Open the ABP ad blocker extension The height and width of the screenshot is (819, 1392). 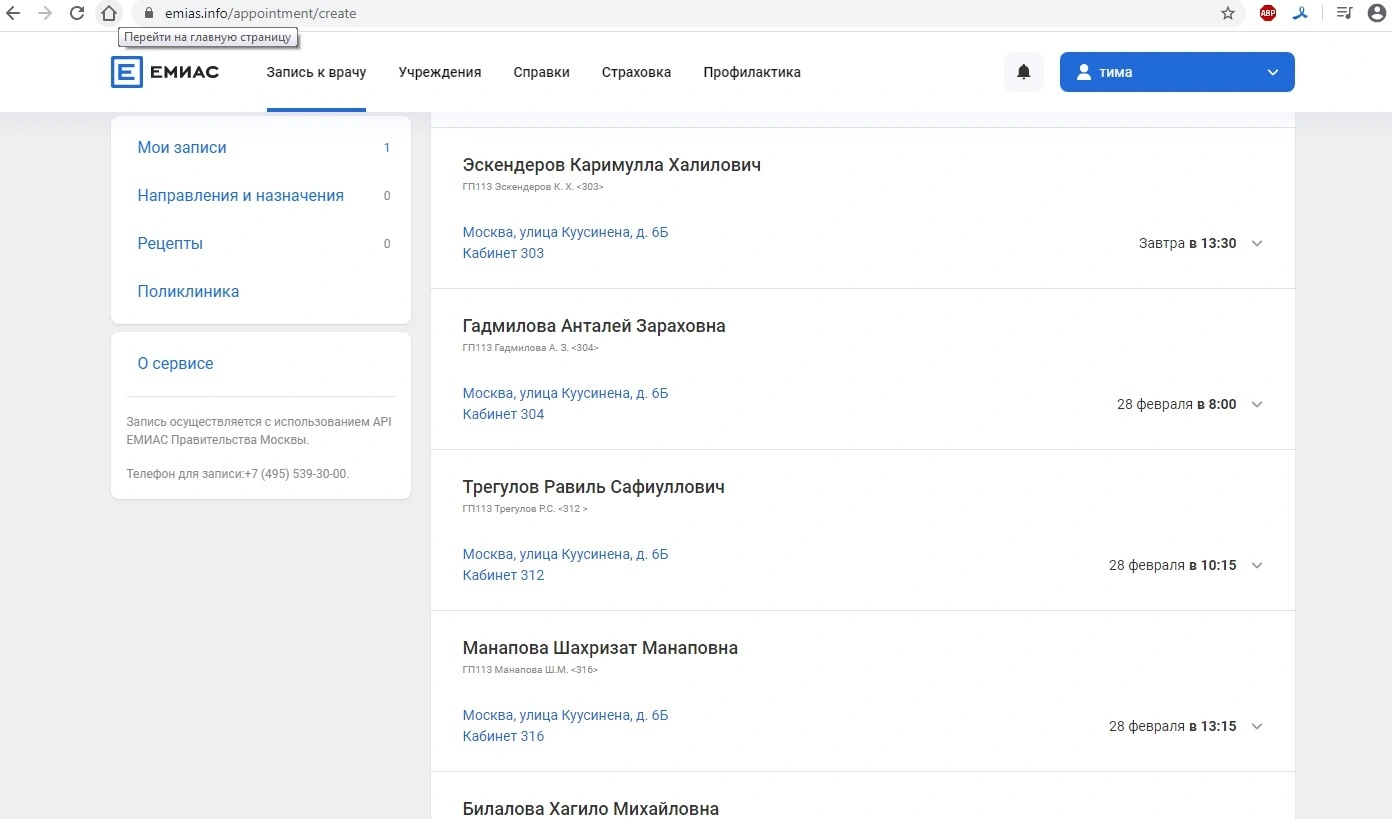point(1268,13)
